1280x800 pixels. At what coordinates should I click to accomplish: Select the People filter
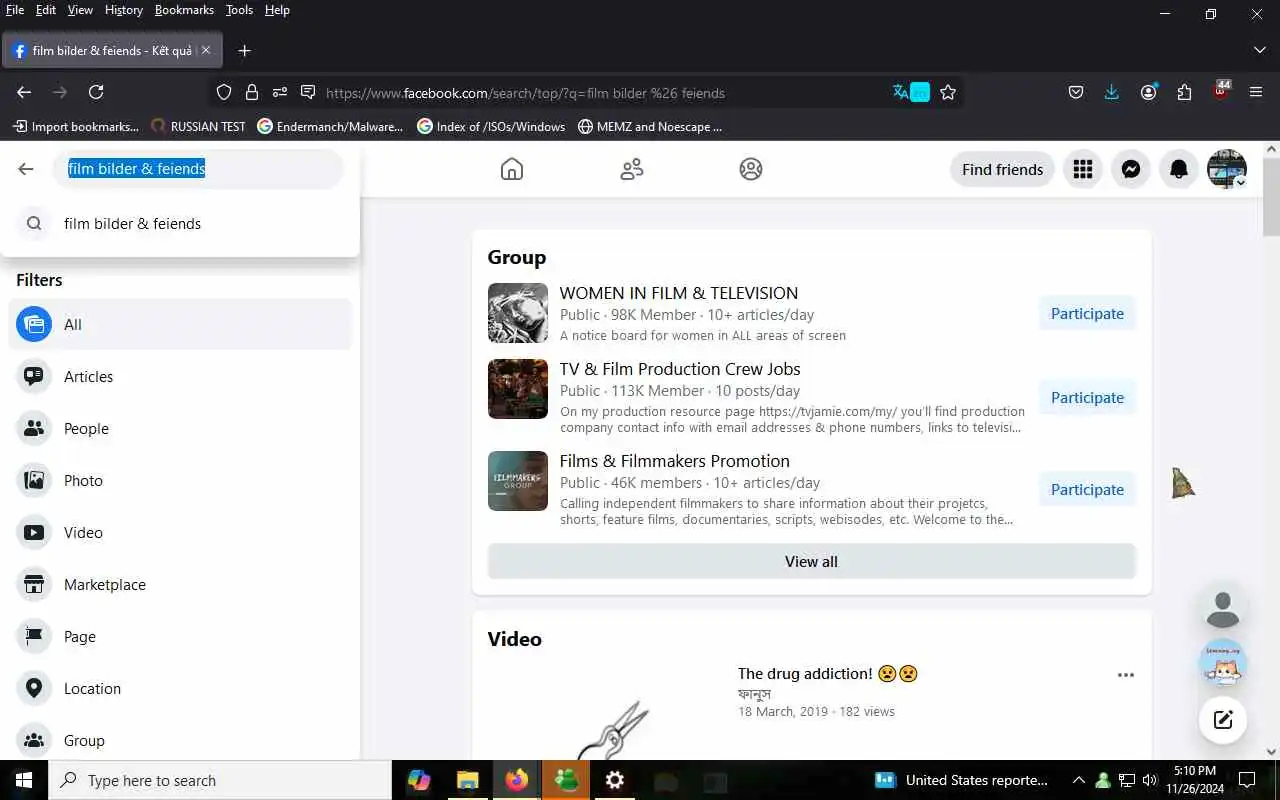180,428
